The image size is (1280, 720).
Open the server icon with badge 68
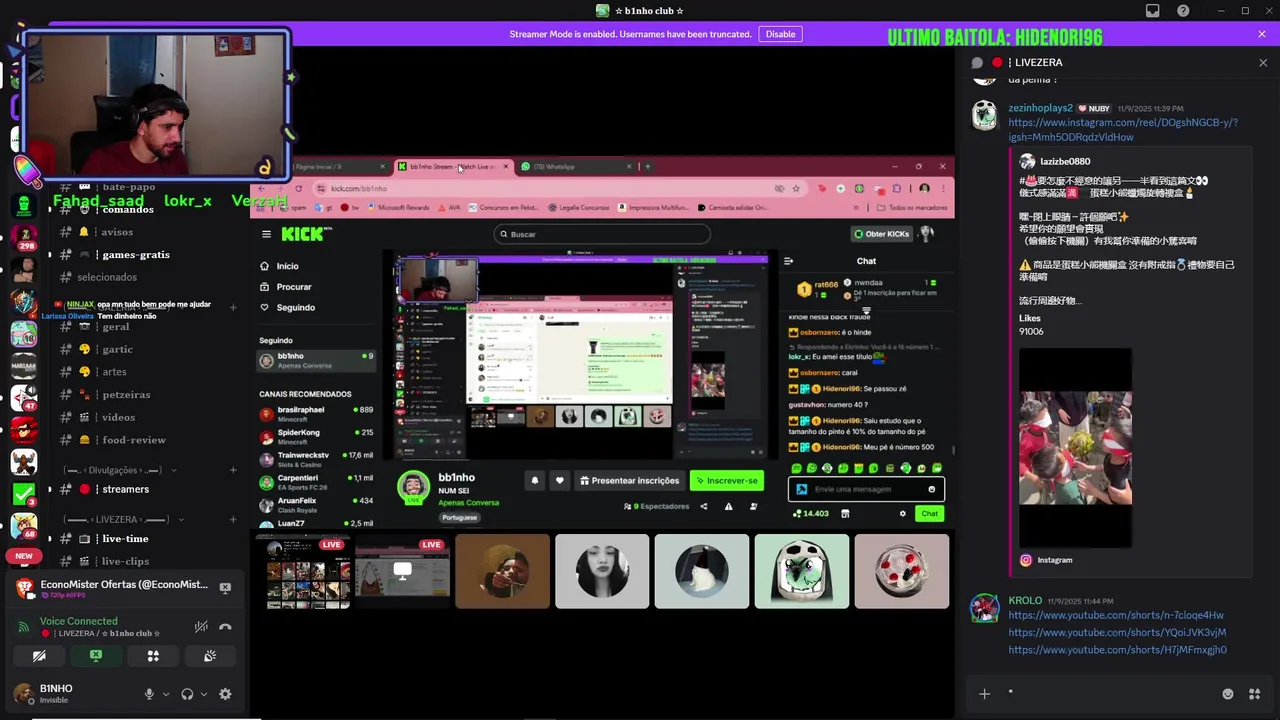click(x=24, y=527)
